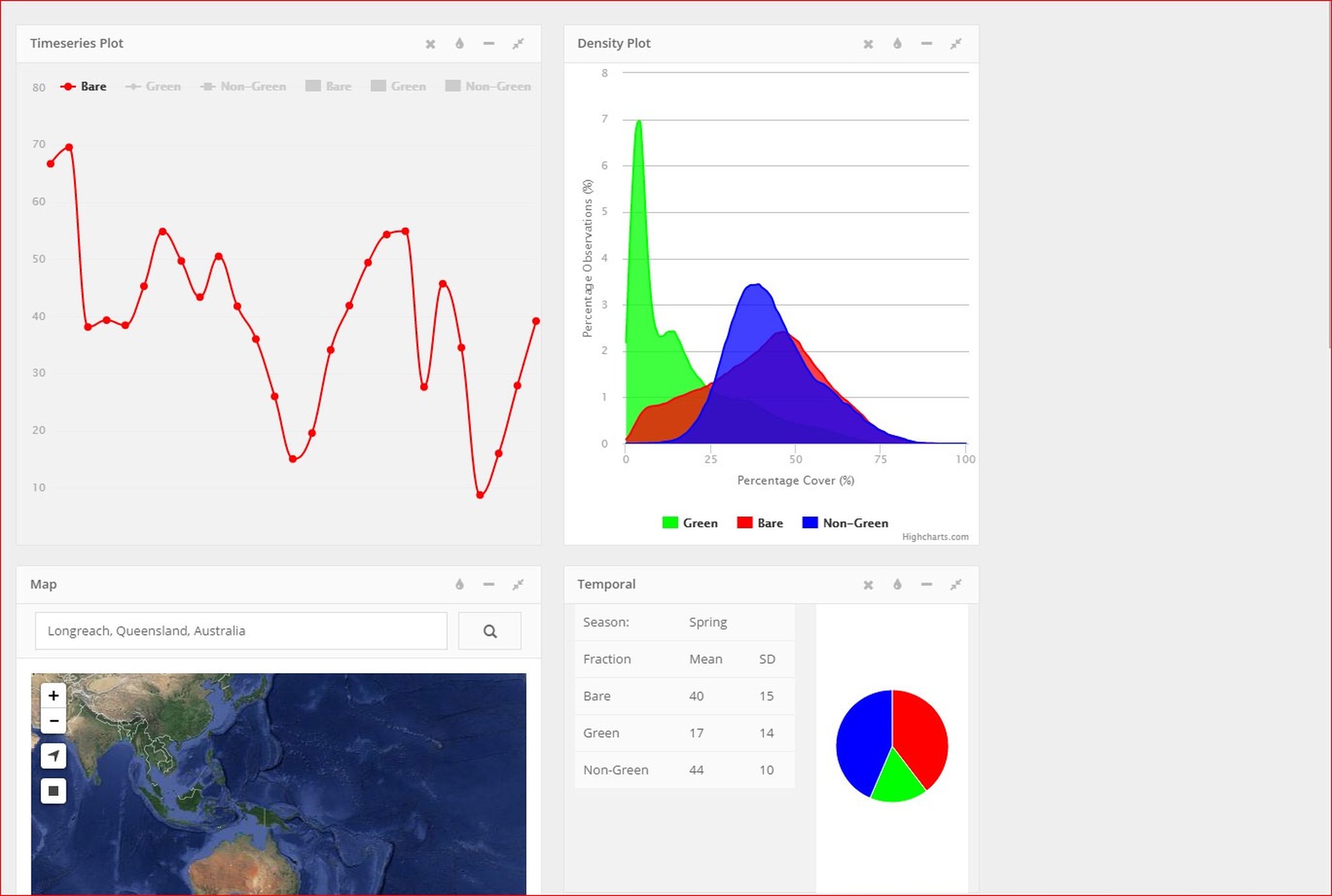
Task: Collapse the Density Plot panel
Action: point(926,44)
